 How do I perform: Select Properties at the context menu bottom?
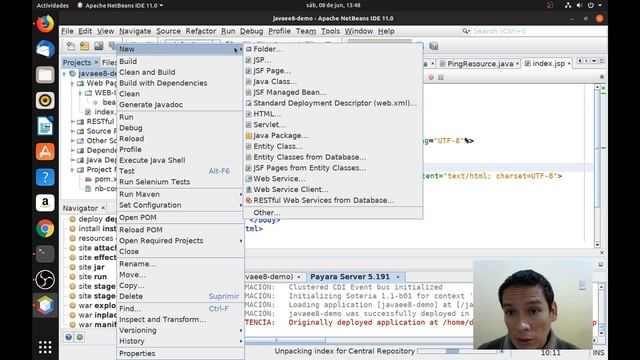[x=180, y=353]
